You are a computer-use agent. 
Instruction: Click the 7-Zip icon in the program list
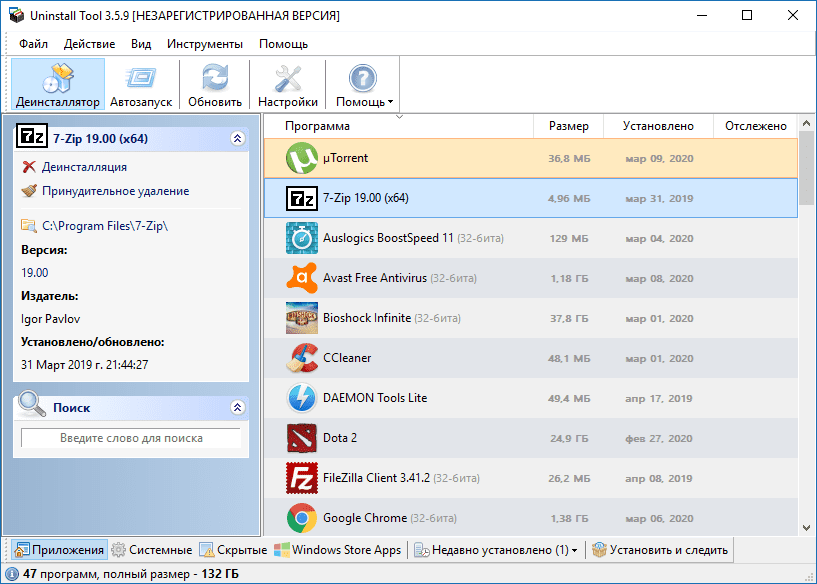coord(302,198)
